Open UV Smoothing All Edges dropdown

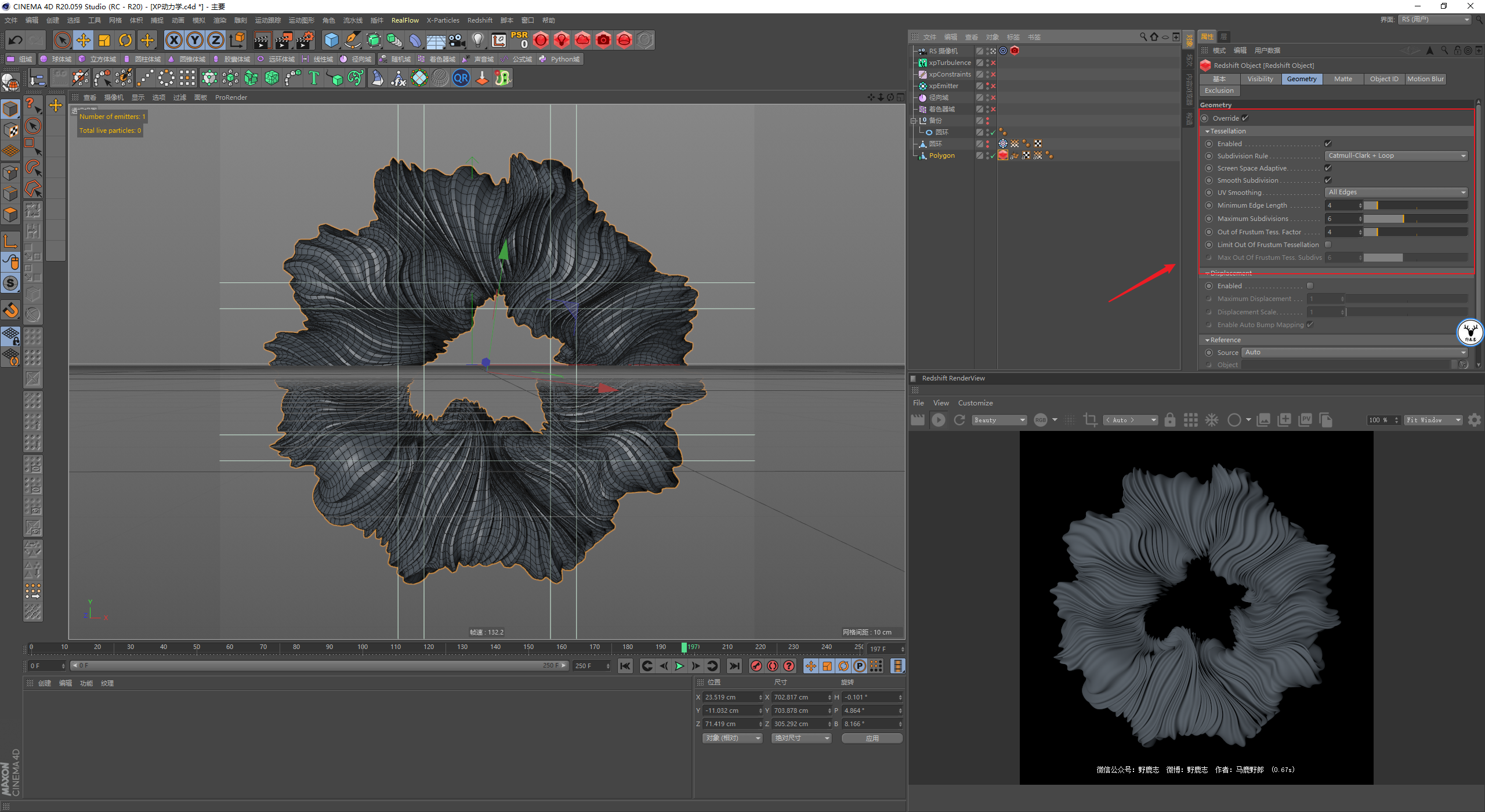click(x=1396, y=192)
